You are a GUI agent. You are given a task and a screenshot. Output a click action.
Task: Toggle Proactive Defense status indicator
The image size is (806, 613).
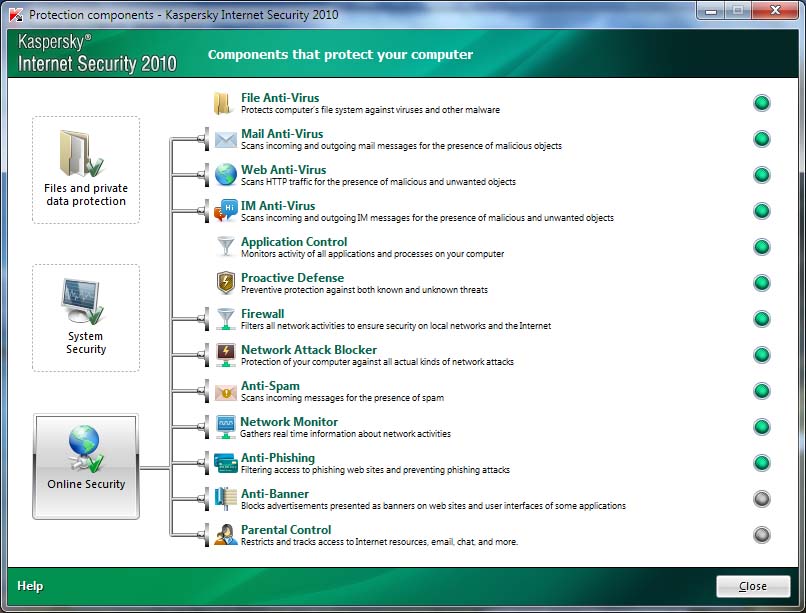tap(762, 283)
